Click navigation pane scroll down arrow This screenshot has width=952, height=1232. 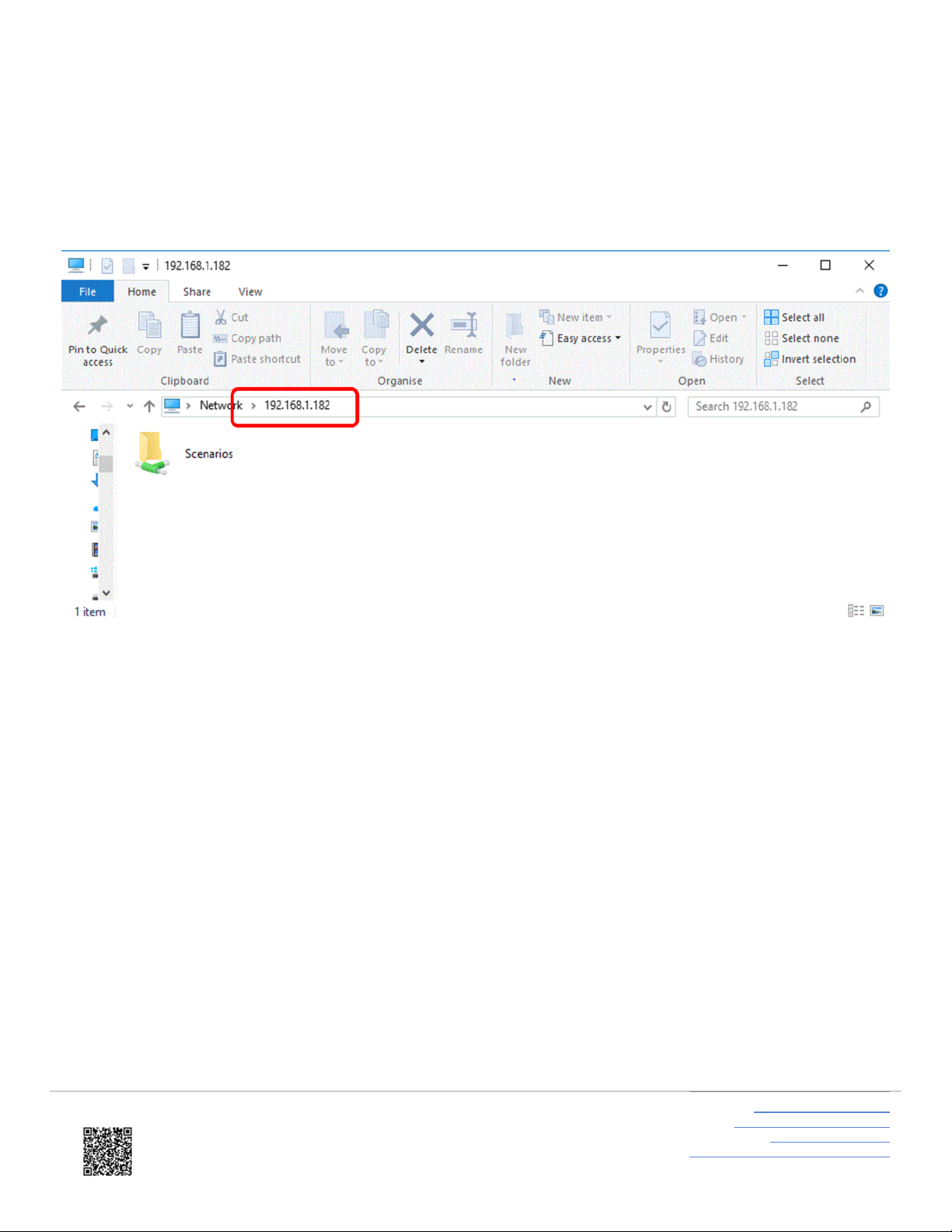tap(106, 593)
